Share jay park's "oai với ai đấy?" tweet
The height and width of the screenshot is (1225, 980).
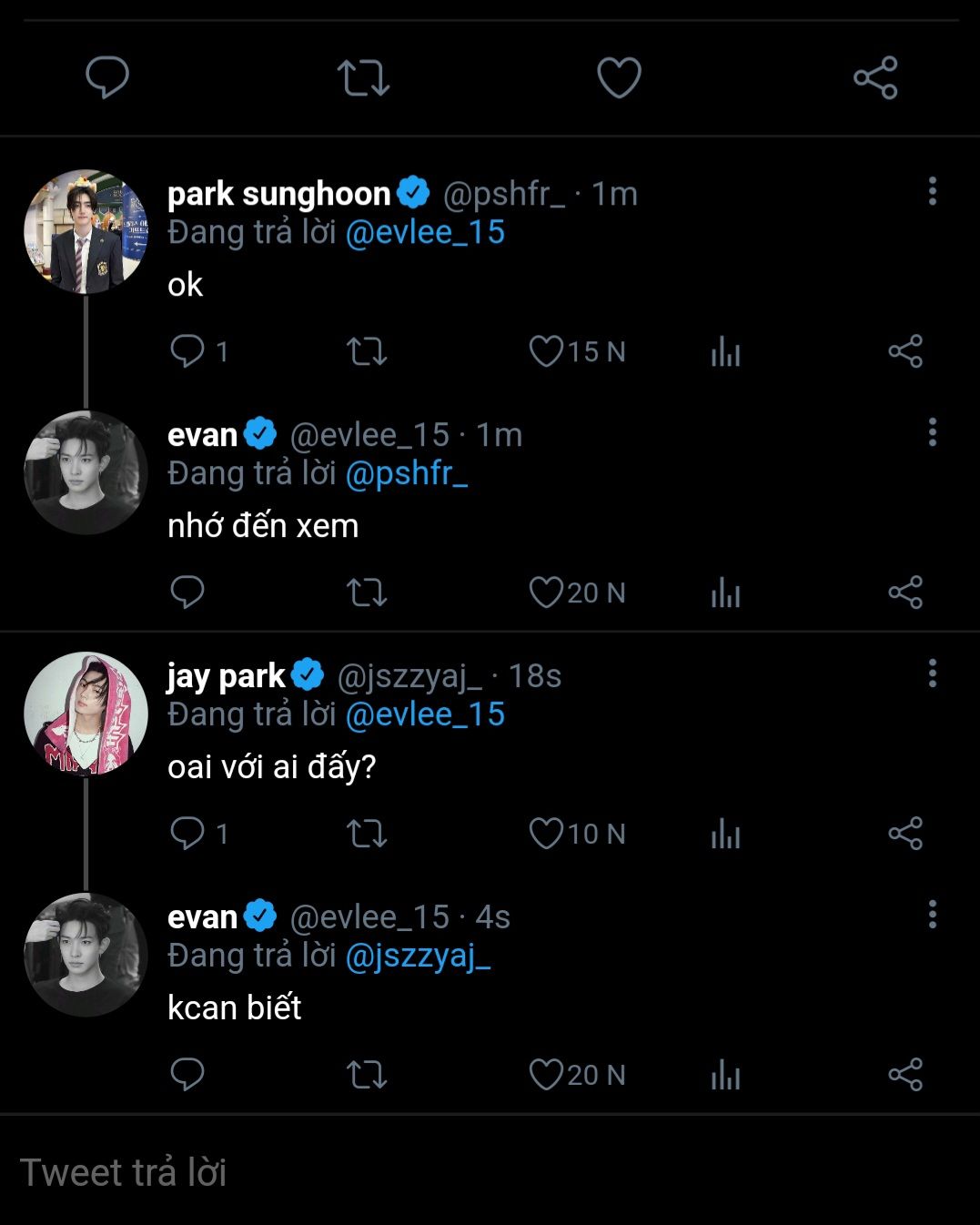pos(905,834)
